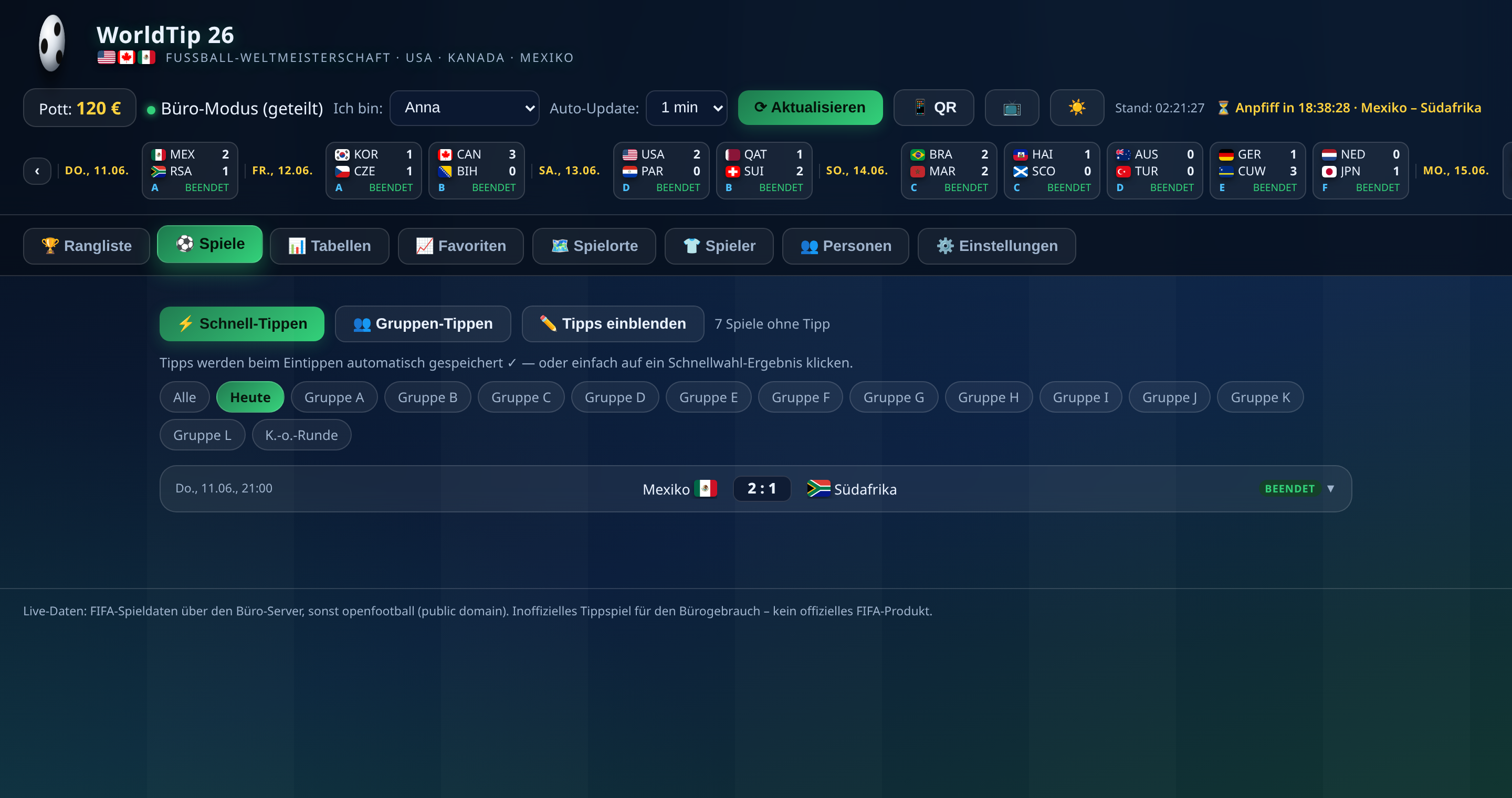
Task: Select the Alle filter chip
Action: coord(184,397)
